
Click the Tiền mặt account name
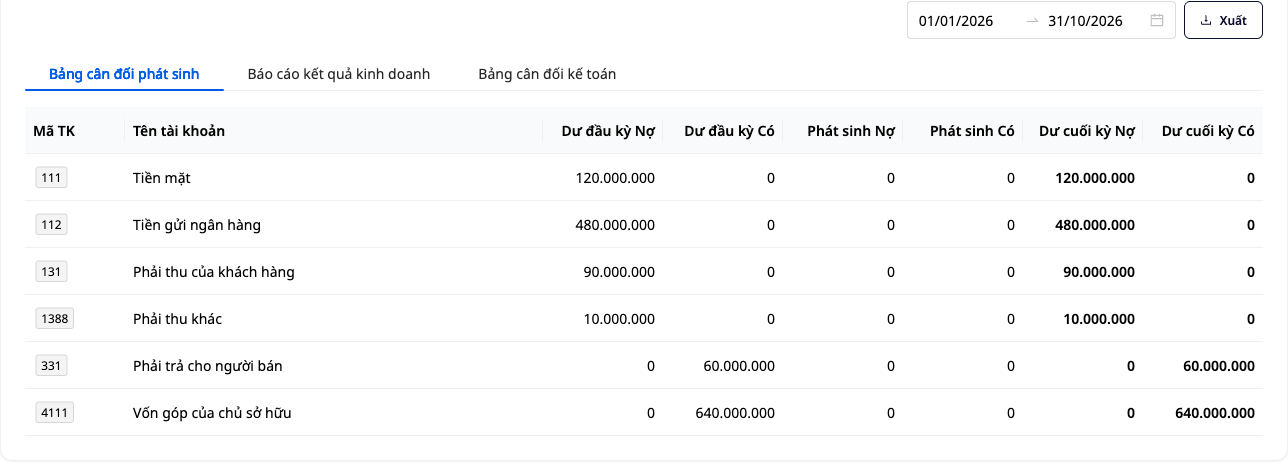tap(161, 178)
